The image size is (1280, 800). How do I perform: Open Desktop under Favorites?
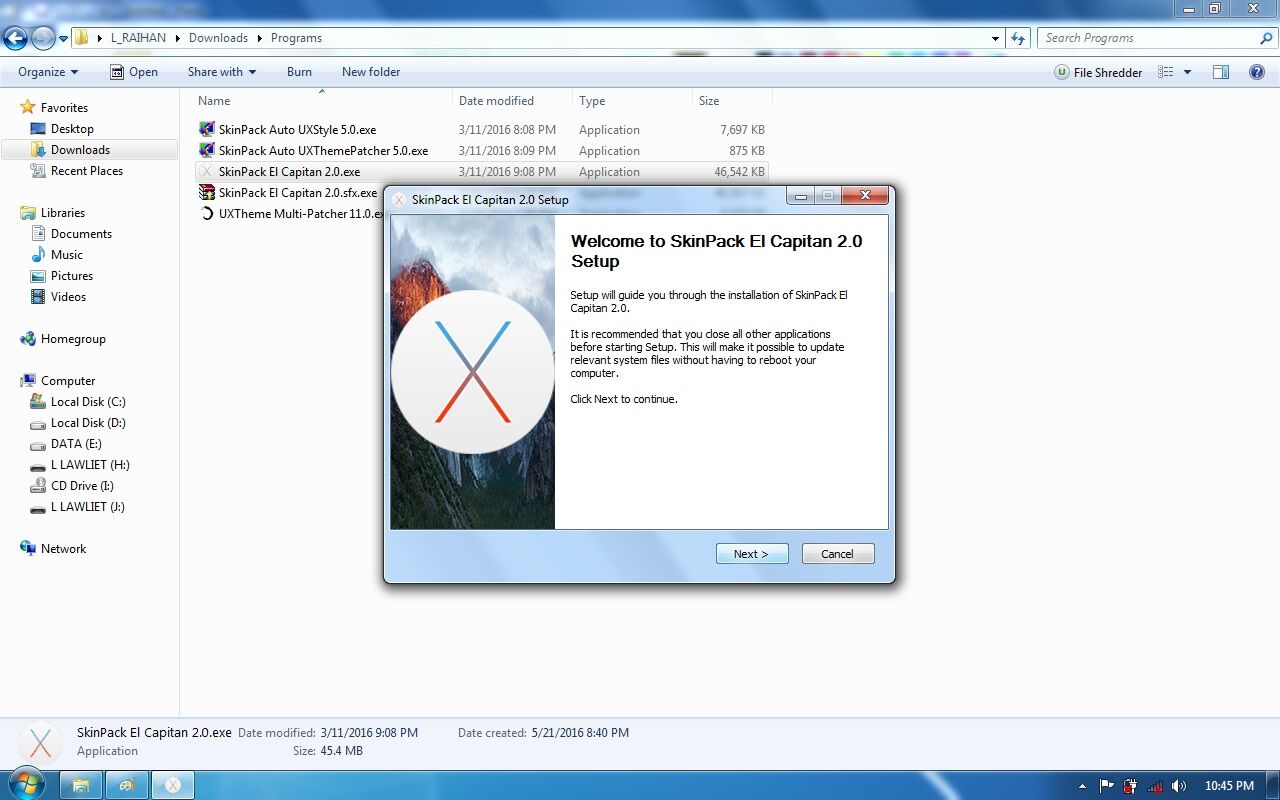pyautogui.click(x=72, y=129)
